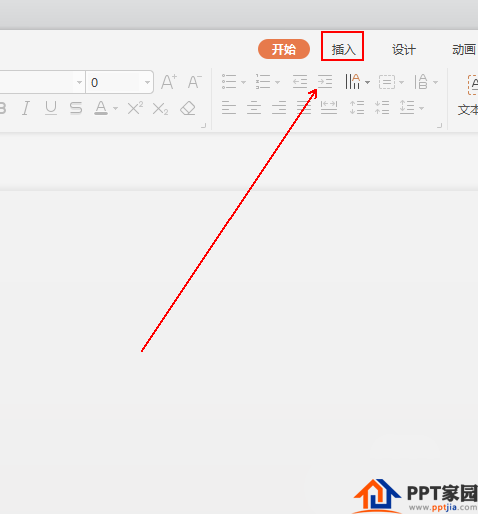The image size is (478, 514).
Task: Switch to the 设计 tab
Action: pyautogui.click(x=404, y=50)
